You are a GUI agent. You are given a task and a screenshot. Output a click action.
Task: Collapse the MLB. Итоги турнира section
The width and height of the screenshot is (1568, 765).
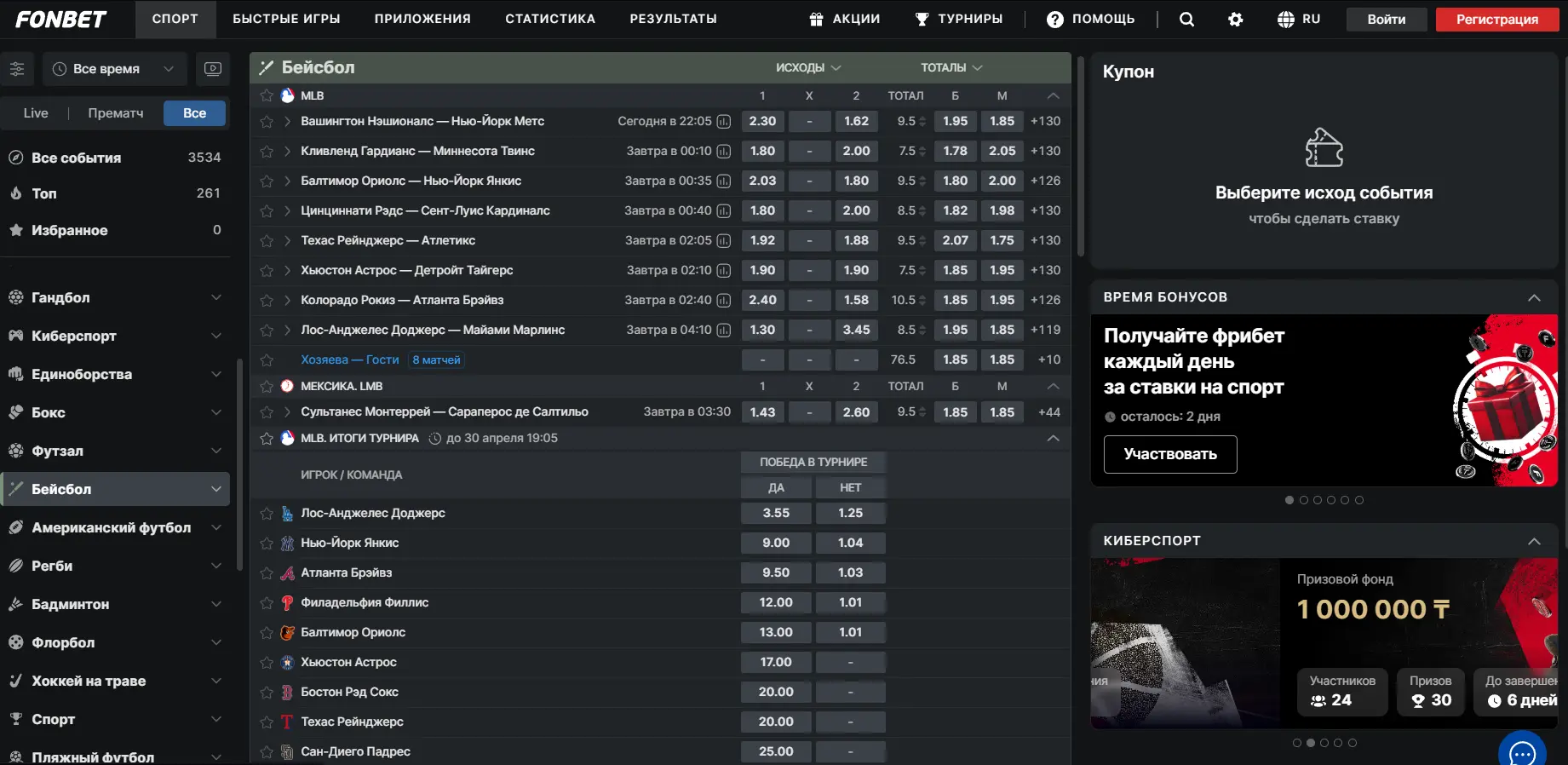[x=1053, y=438]
